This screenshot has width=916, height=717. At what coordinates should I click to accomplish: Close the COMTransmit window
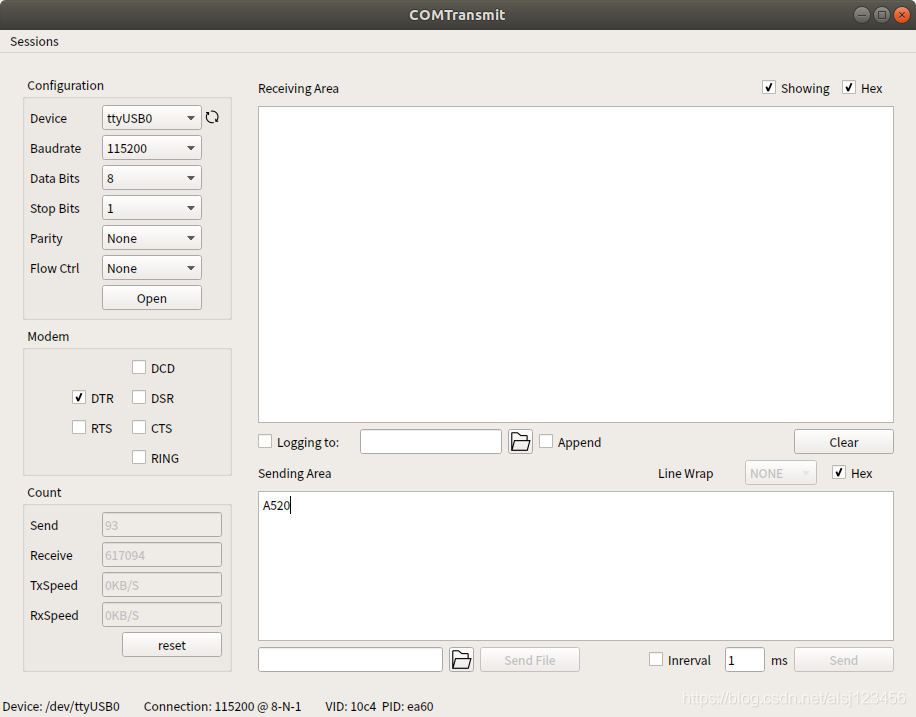902,15
